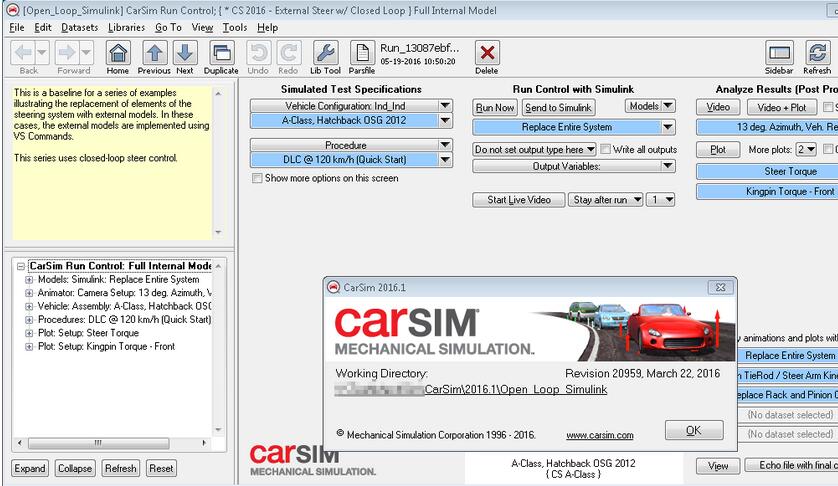Open the Libraries menu
The image size is (838, 486).
(x=126, y=27)
